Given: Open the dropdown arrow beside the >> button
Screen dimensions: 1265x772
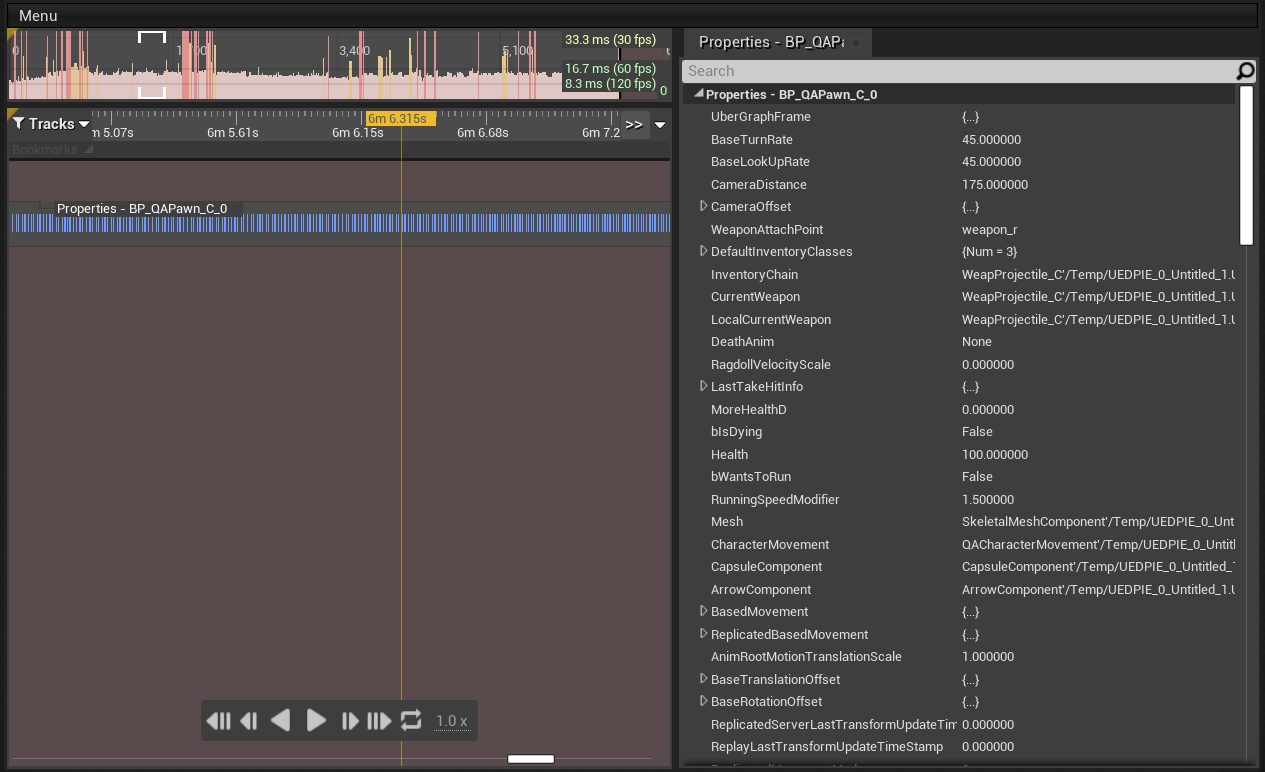Looking at the screenshot, I should (660, 125).
